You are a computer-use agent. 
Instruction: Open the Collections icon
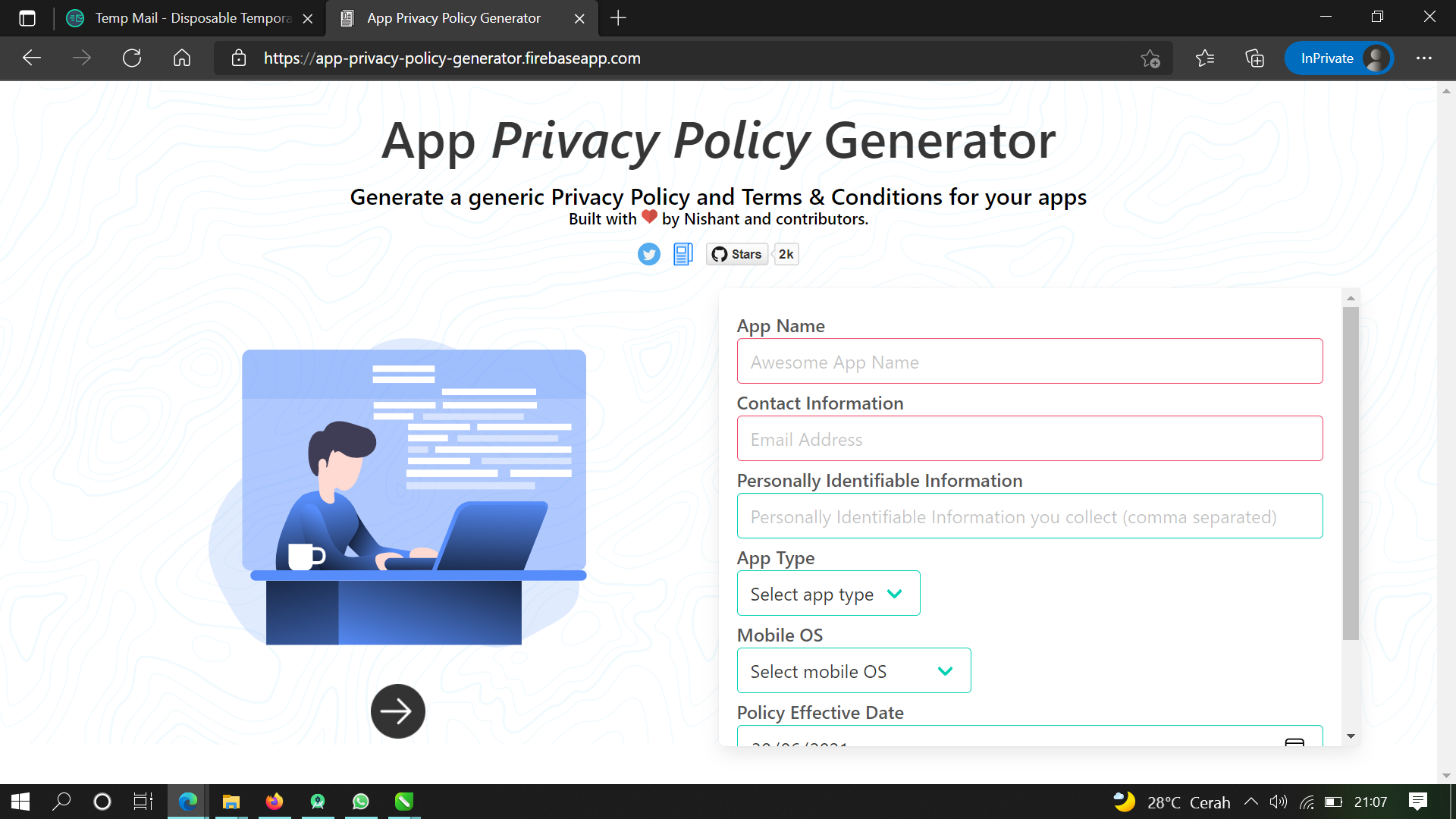pyautogui.click(x=1255, y=58)
